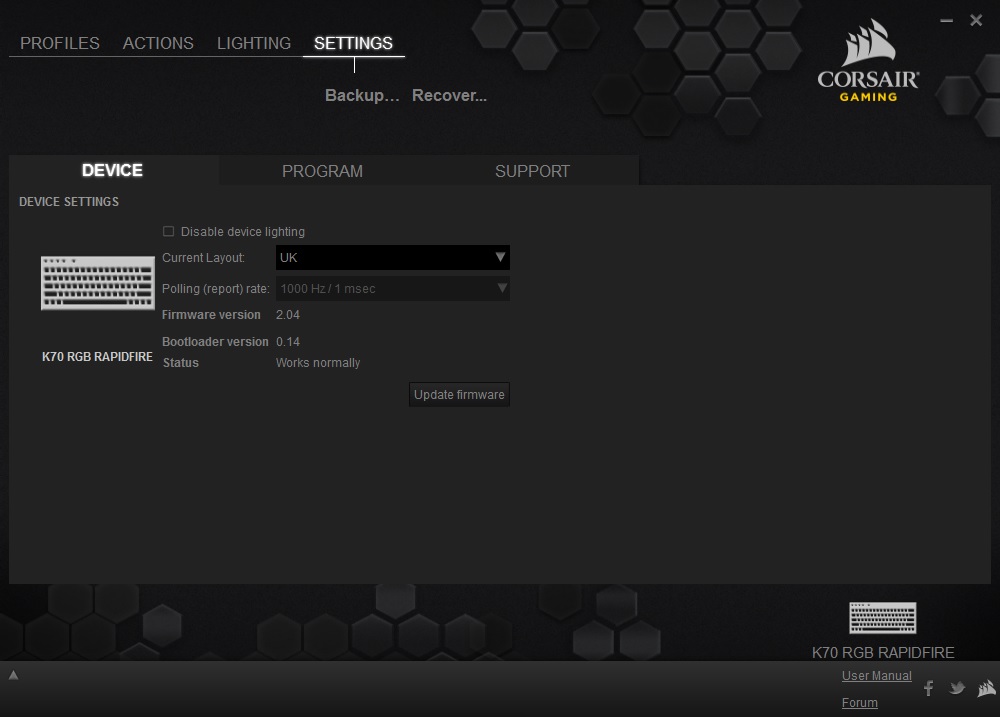Switch to the PROFILES tab
This screenshot has height=717, width=1000.
click(60, 43)
